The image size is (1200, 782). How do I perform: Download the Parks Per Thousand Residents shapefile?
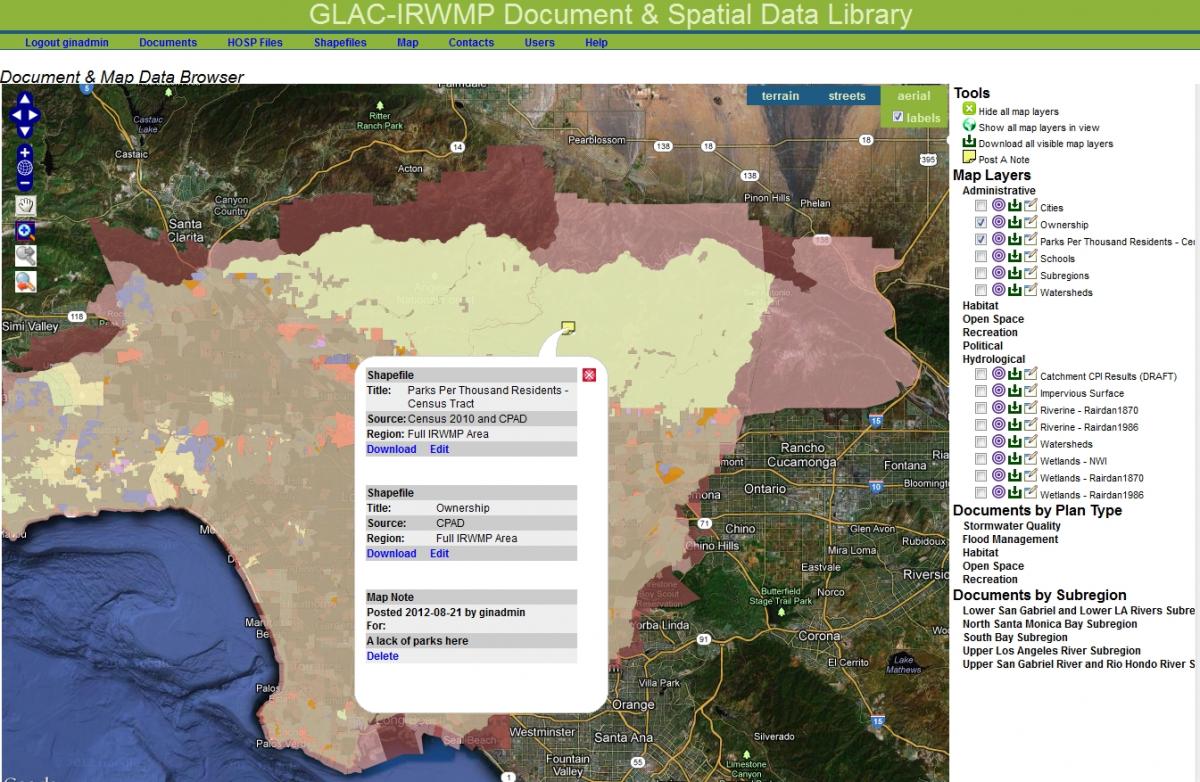click(x=391, y=449)
